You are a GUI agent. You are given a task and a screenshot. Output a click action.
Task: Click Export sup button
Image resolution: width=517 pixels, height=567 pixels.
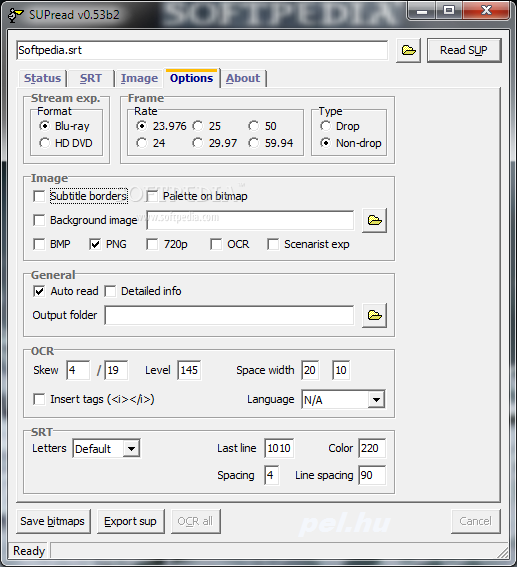point(131,521)
